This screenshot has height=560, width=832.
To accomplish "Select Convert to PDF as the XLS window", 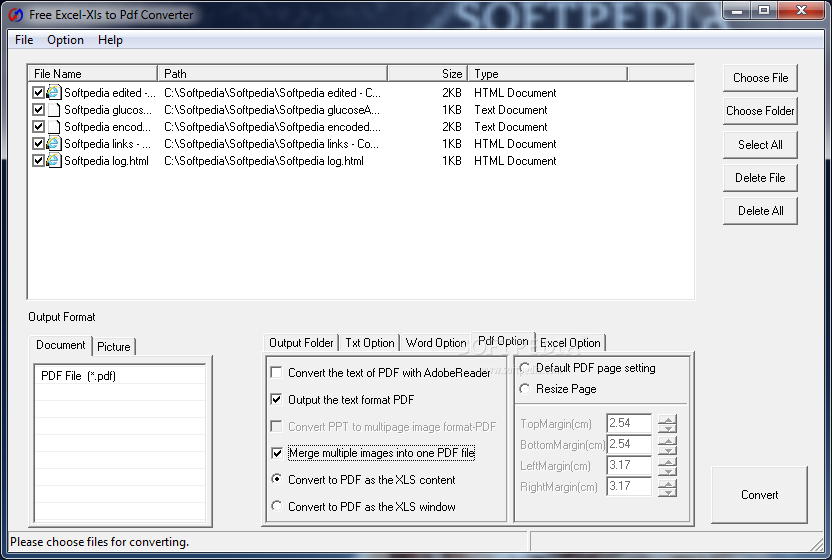I will pyautogui.click(x=276, y=506).
